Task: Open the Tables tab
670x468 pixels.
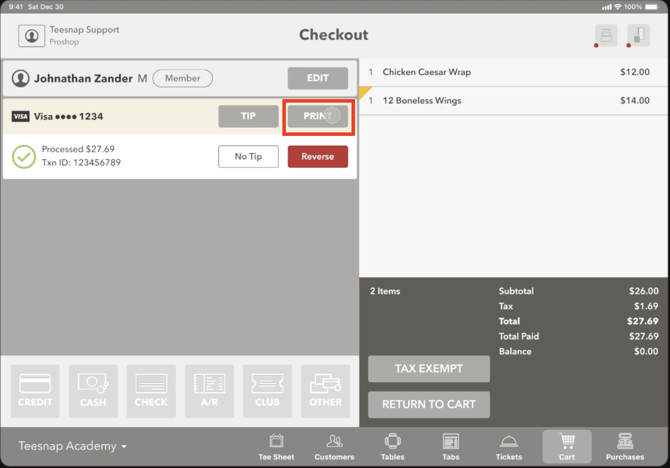Action: tap(393, 447)
